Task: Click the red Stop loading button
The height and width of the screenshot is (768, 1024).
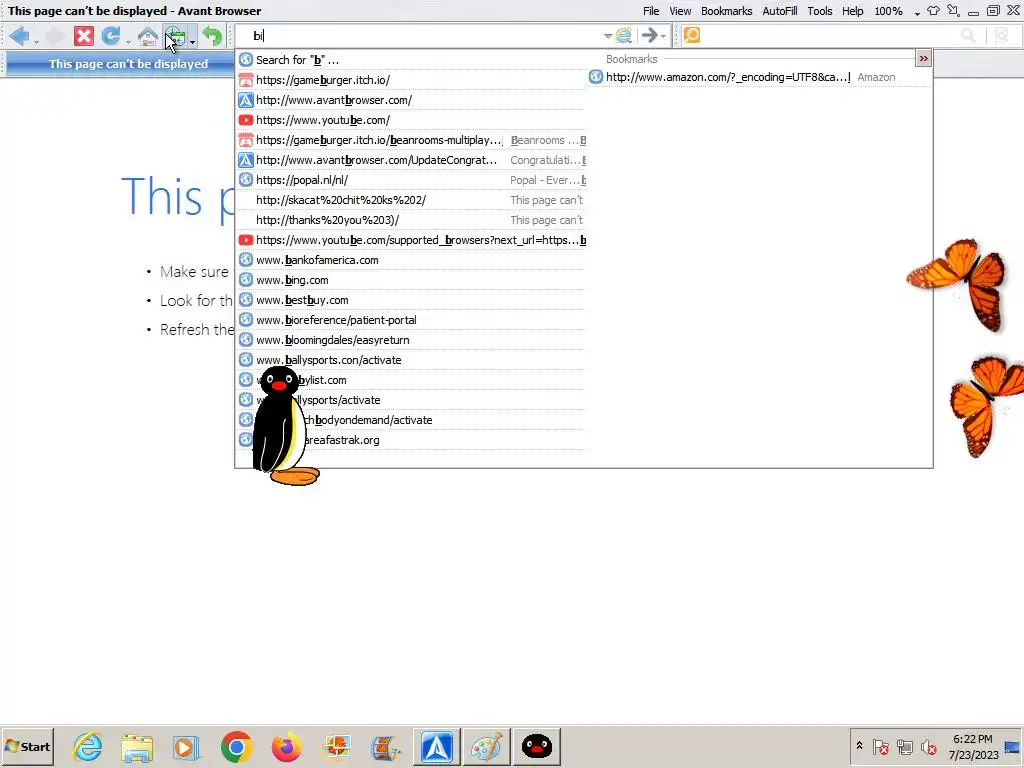Action: (84, 36)
